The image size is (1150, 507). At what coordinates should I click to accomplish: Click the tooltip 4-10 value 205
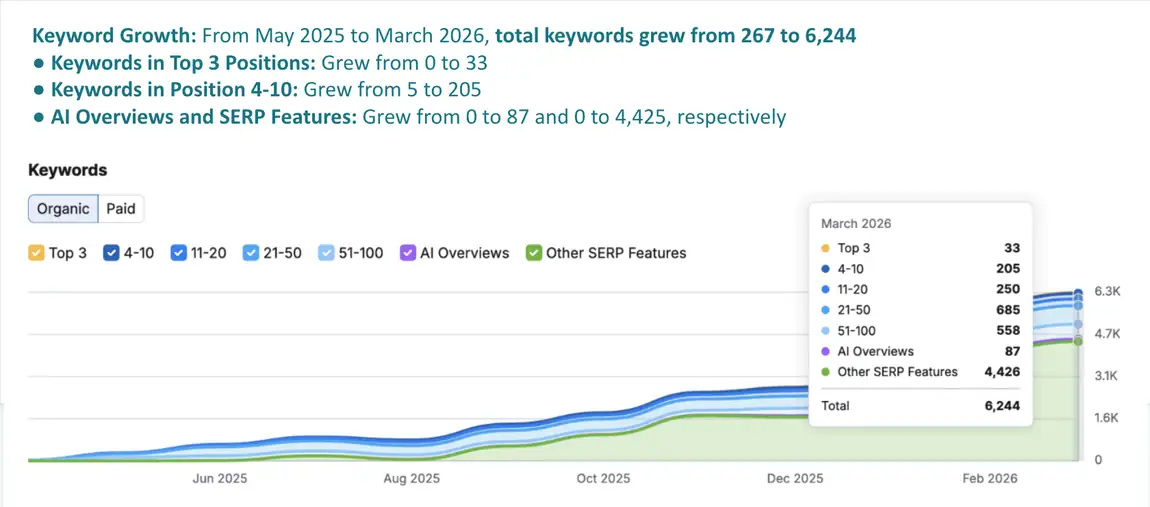(x=1008, y=269)
